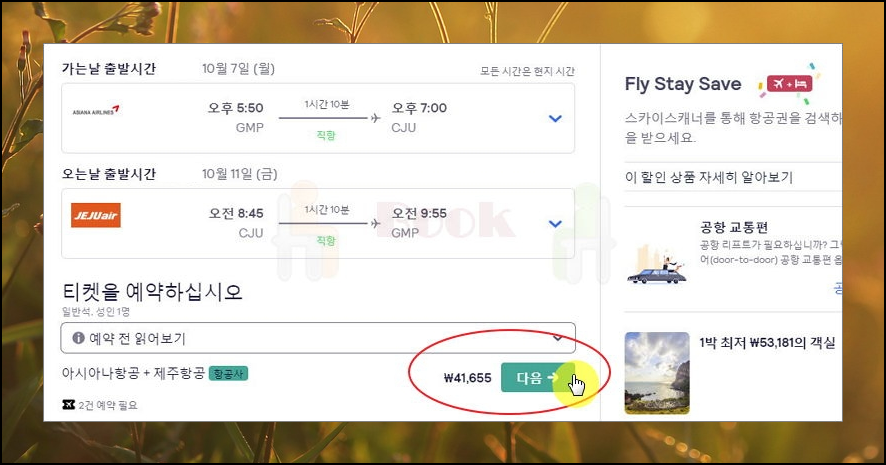Click the 1박 최저 ₩53,181의 객실 offer
This screenshot has height=465, width=886.
pyautogui.click(x=767, y=343)
